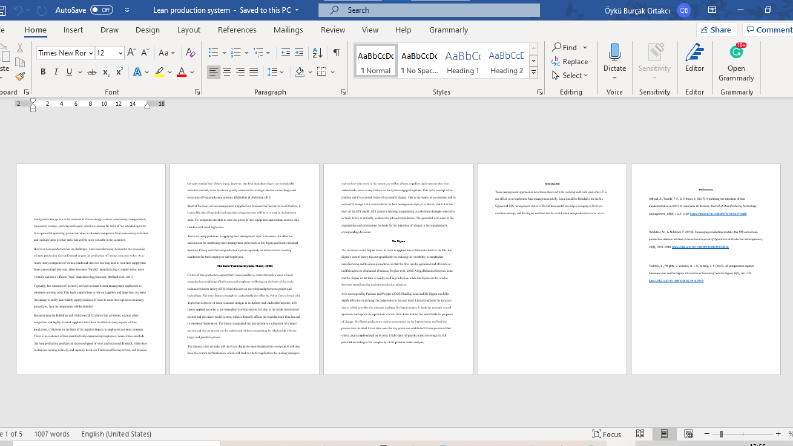Open Change Case Aa dropdown
The width and height of the screenshot is (793, 446).
tap(166, 53)
